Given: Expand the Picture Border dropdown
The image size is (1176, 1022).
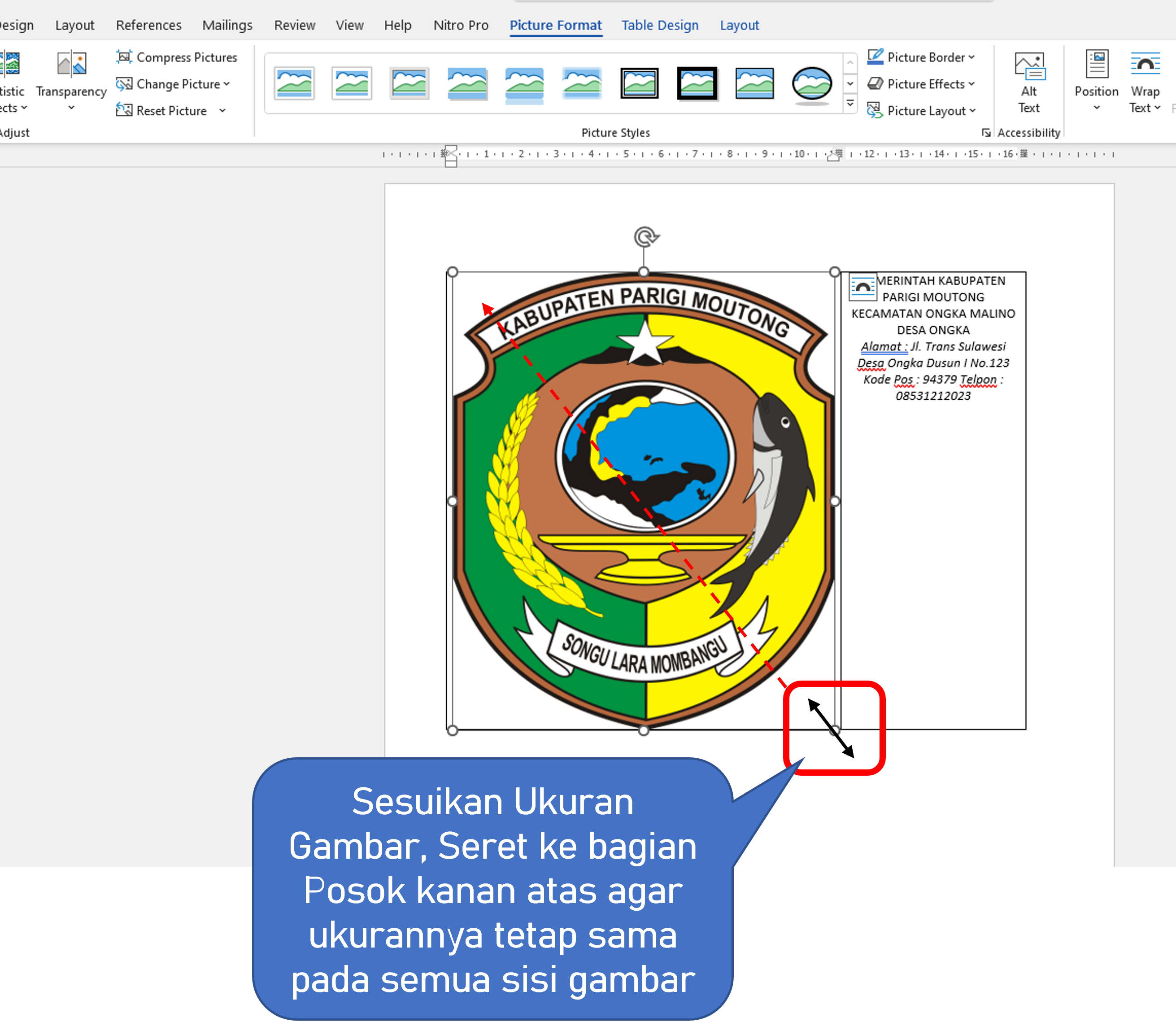Looking at the screenshot, I should [971, 57].
